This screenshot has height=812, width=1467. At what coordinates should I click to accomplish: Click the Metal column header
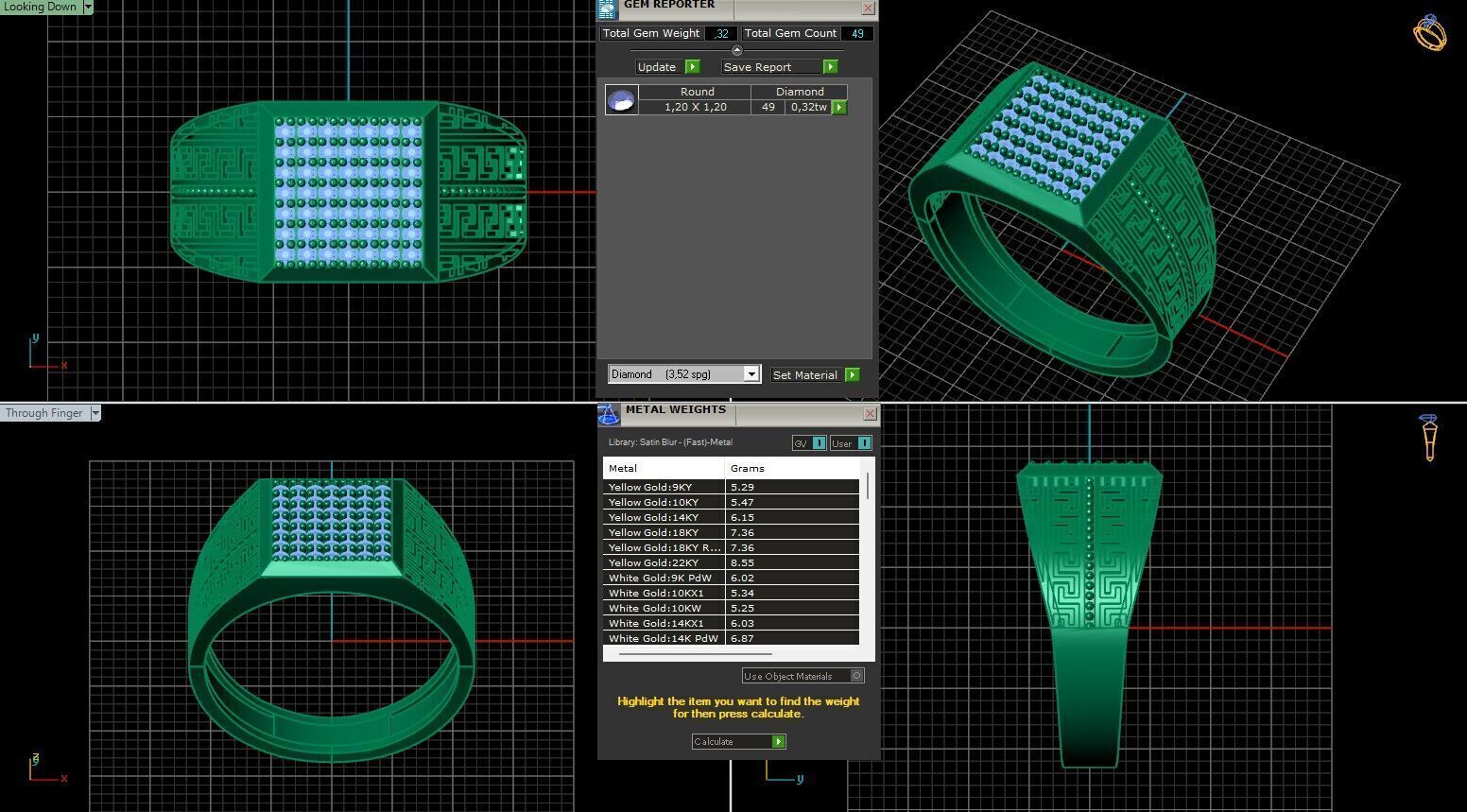pyautogui.click(x=664, y=468)
